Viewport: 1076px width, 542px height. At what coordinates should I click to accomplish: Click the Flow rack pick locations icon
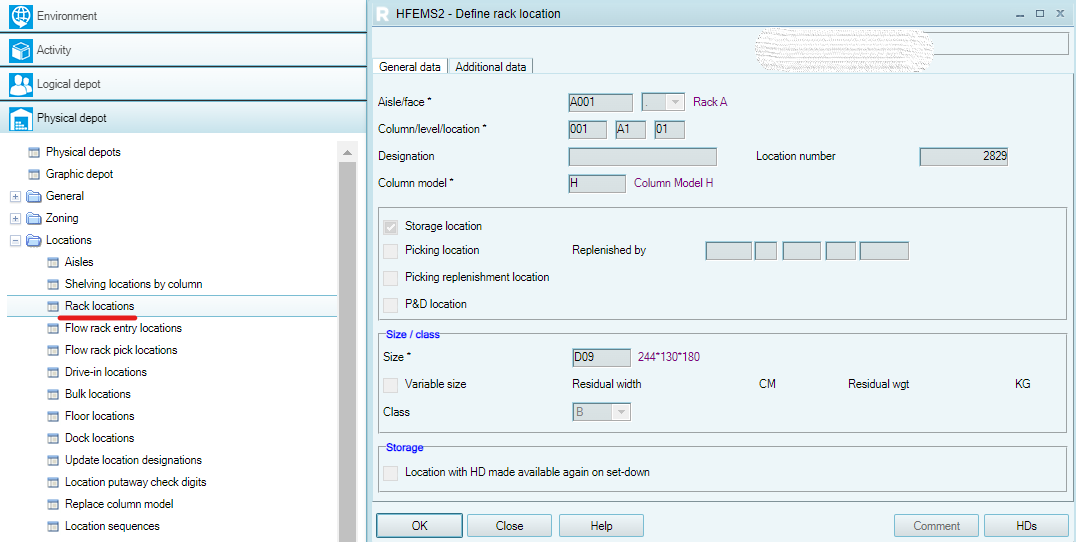point(53,350)
